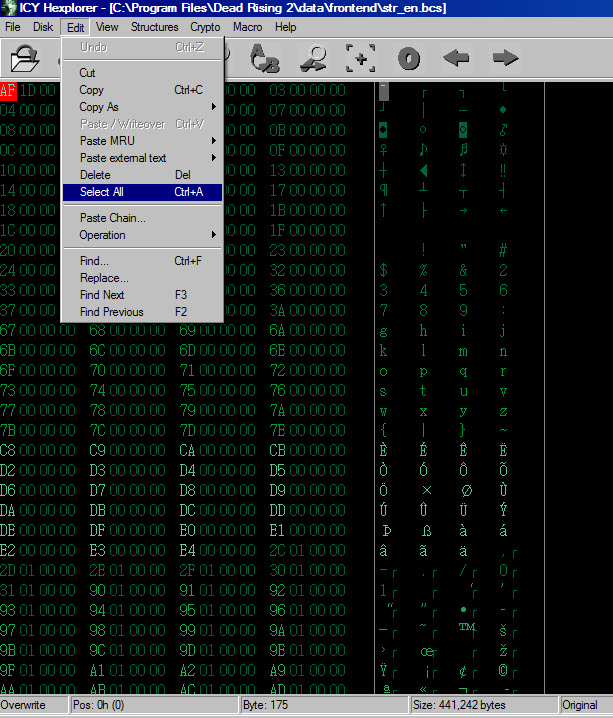Click the Overwrite mode status bar field
The image size is (613, 718).
pos(33,705)
